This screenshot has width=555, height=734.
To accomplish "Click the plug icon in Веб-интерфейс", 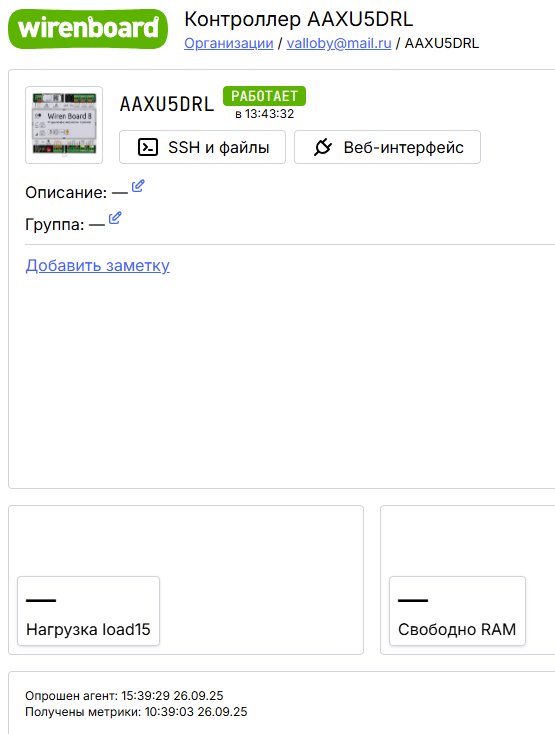I will click(x=323, y=147).
